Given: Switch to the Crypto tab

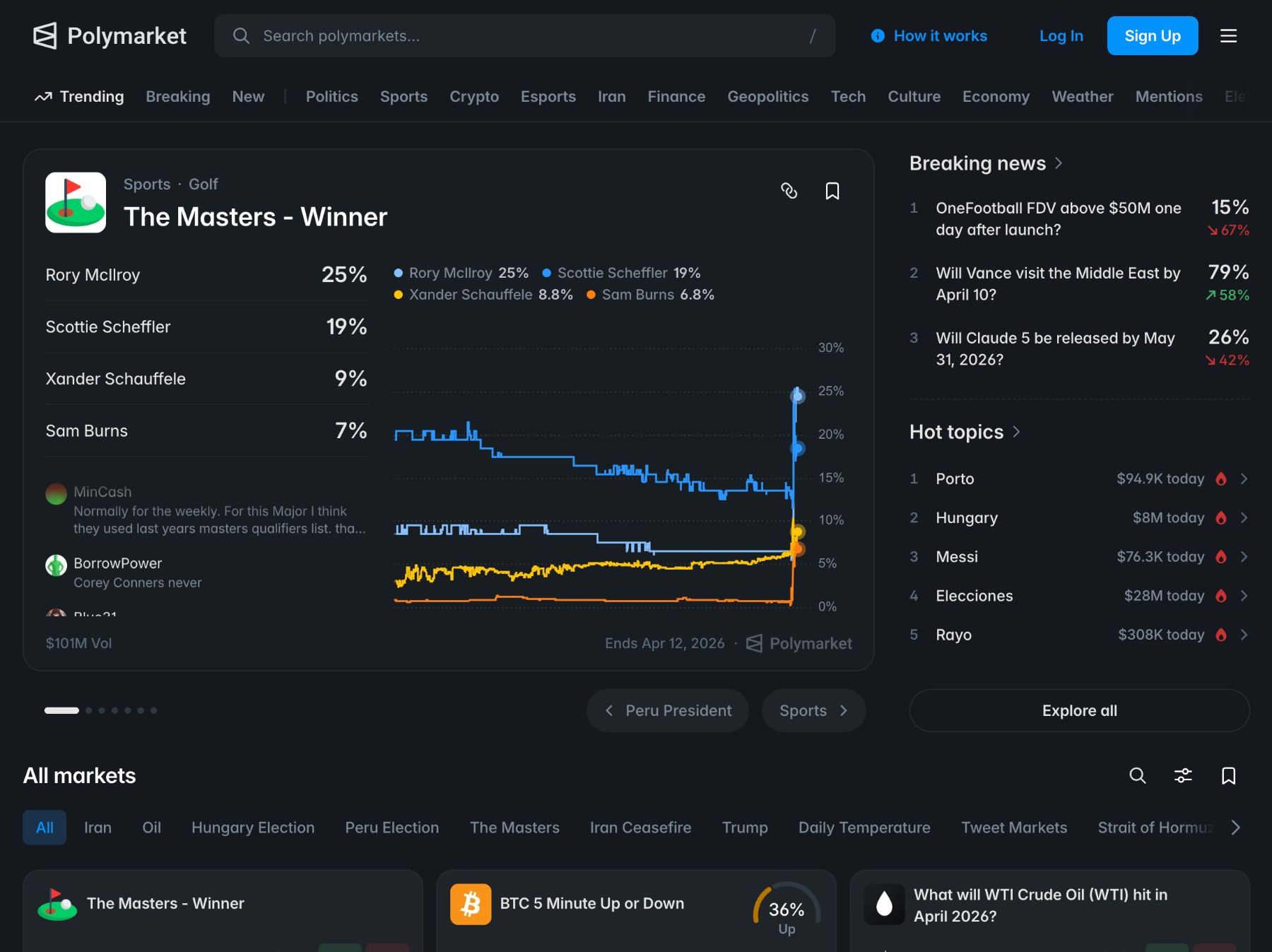Looking at the screenshot, I should tap(474, 97).
